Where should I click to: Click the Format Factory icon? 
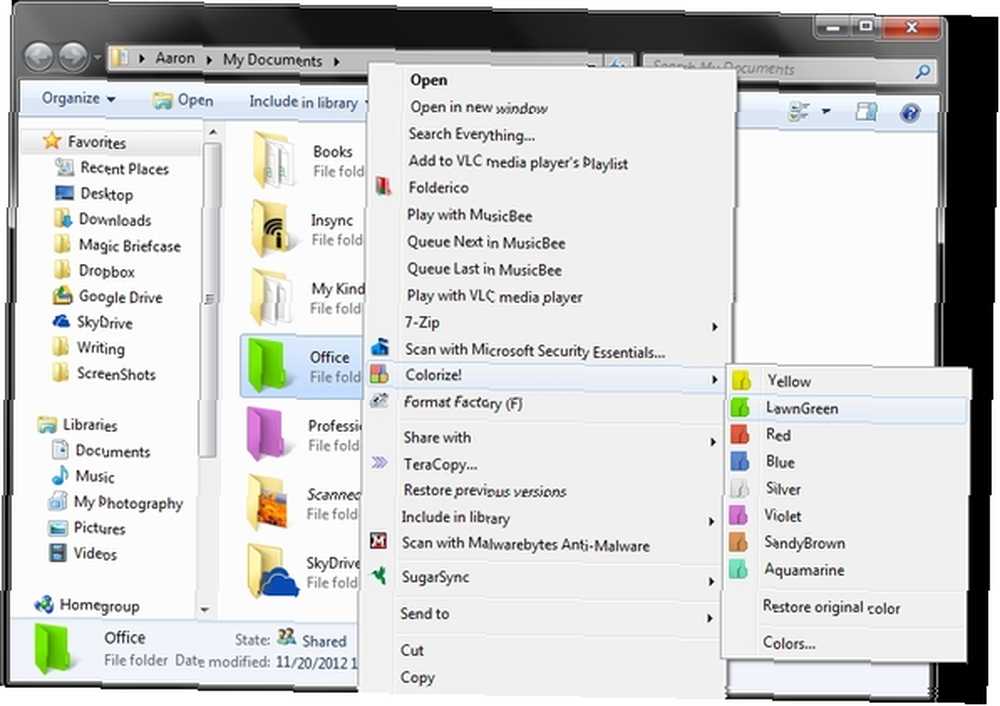point(379,401)
